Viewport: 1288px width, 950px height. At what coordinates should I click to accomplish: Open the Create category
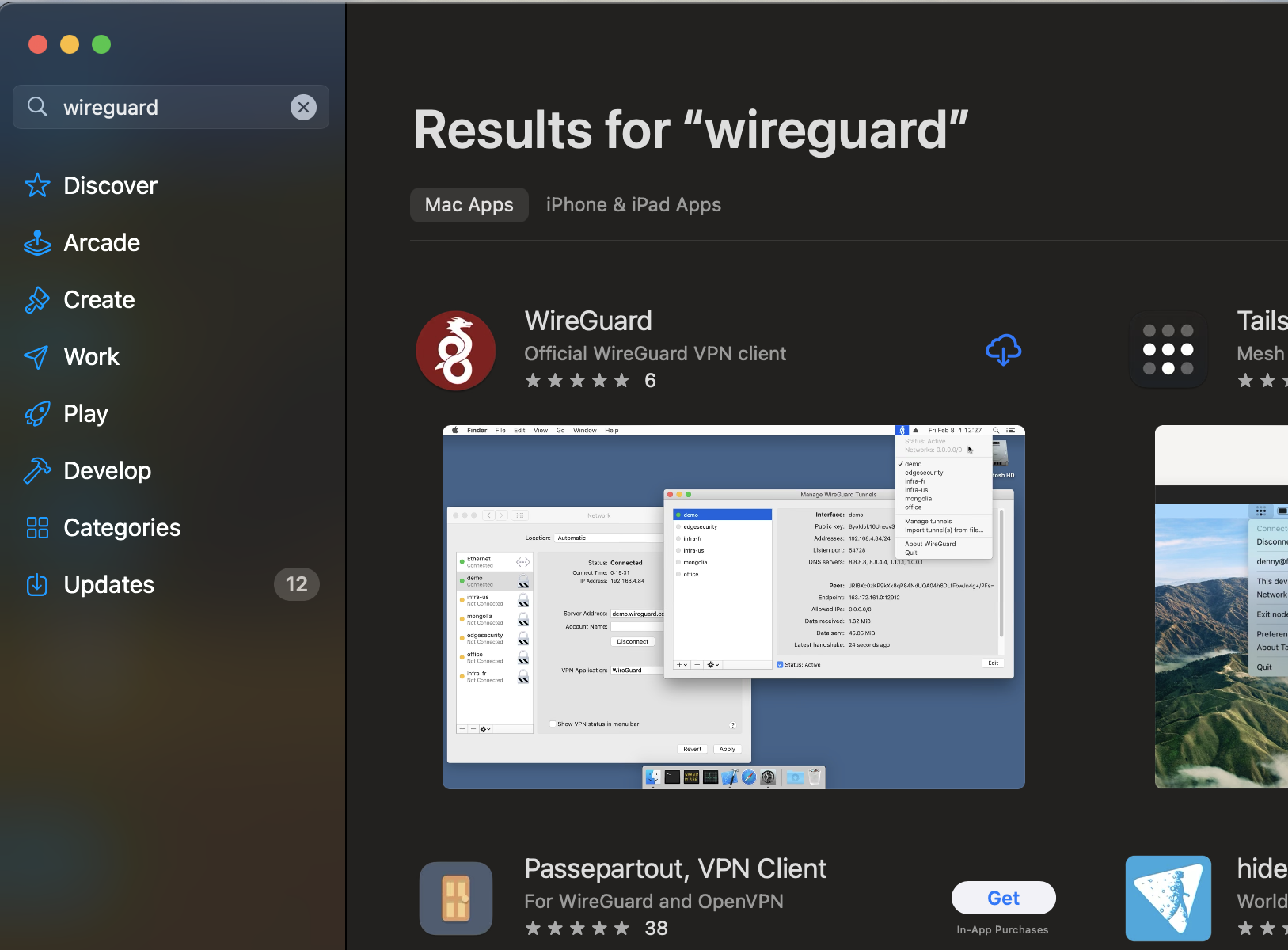[99, 300]
